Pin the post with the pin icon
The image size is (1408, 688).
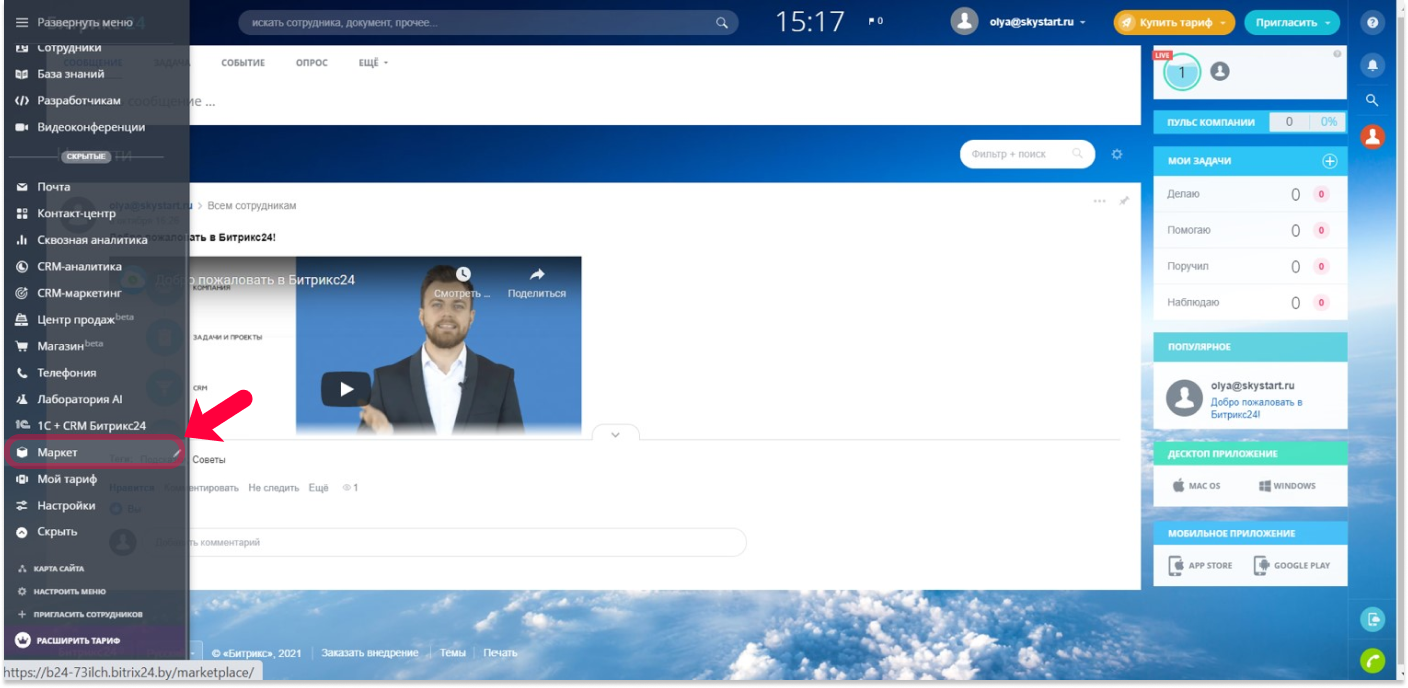tap(1124, 201)
